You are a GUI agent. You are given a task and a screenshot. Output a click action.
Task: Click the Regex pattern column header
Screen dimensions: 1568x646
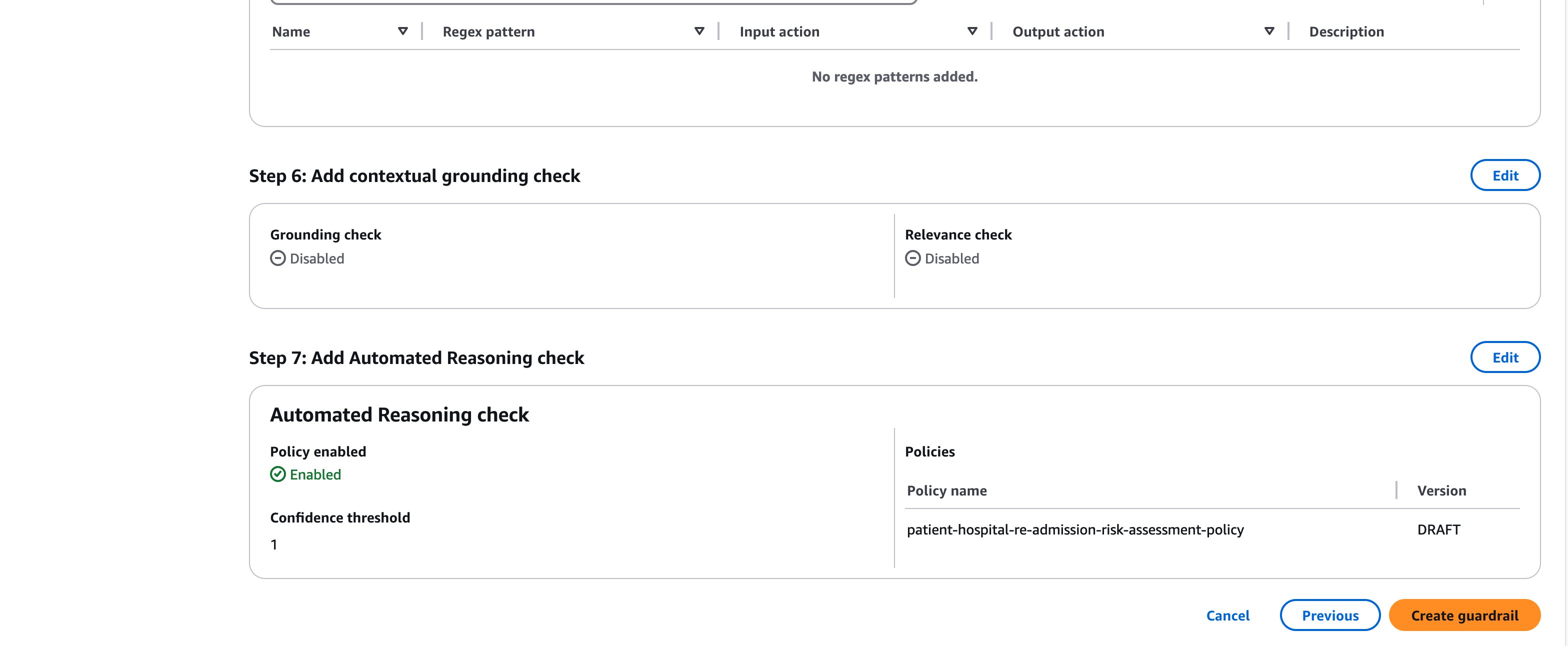click(488, 31)
